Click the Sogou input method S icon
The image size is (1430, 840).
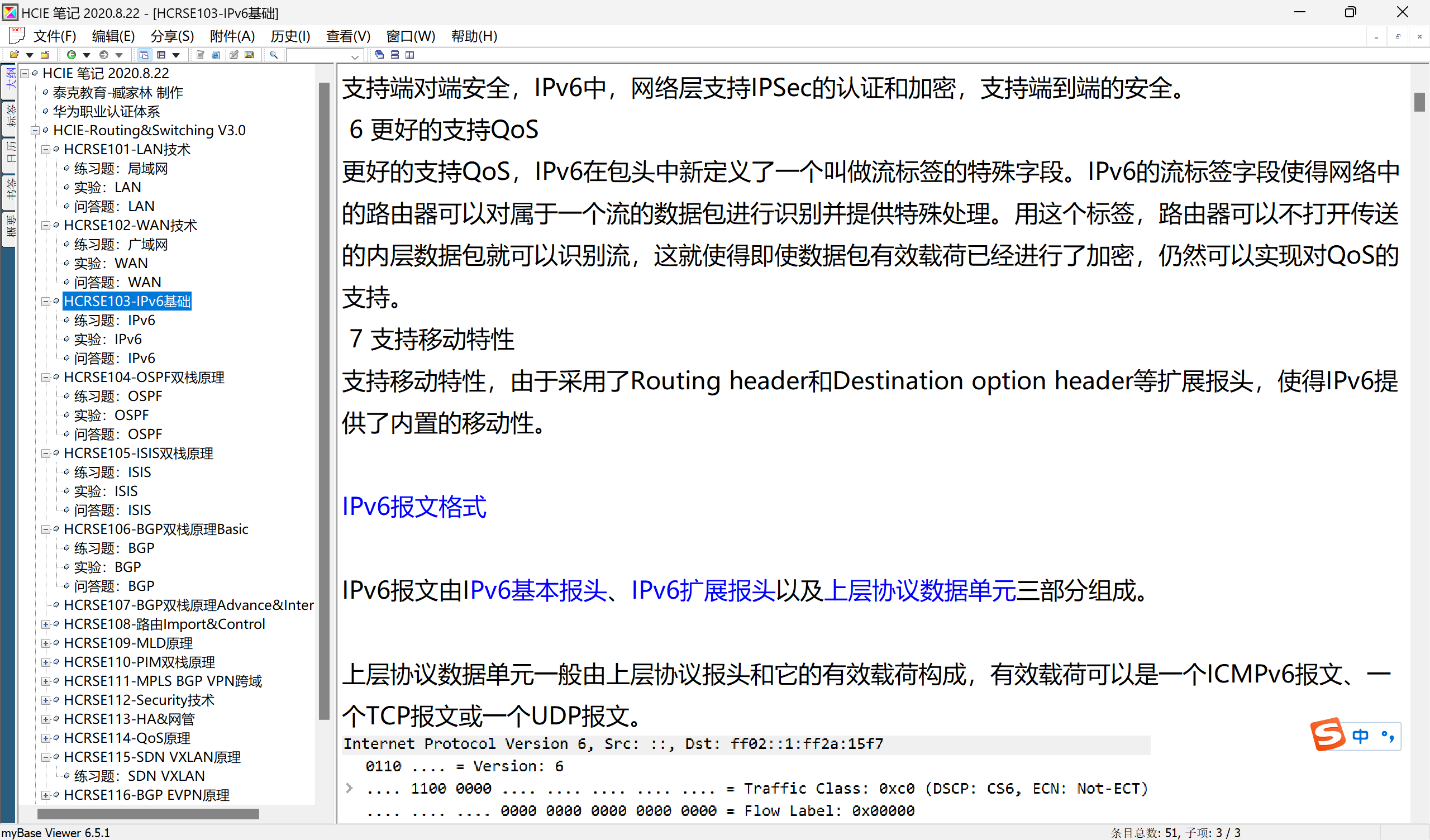click(1328, 734)
